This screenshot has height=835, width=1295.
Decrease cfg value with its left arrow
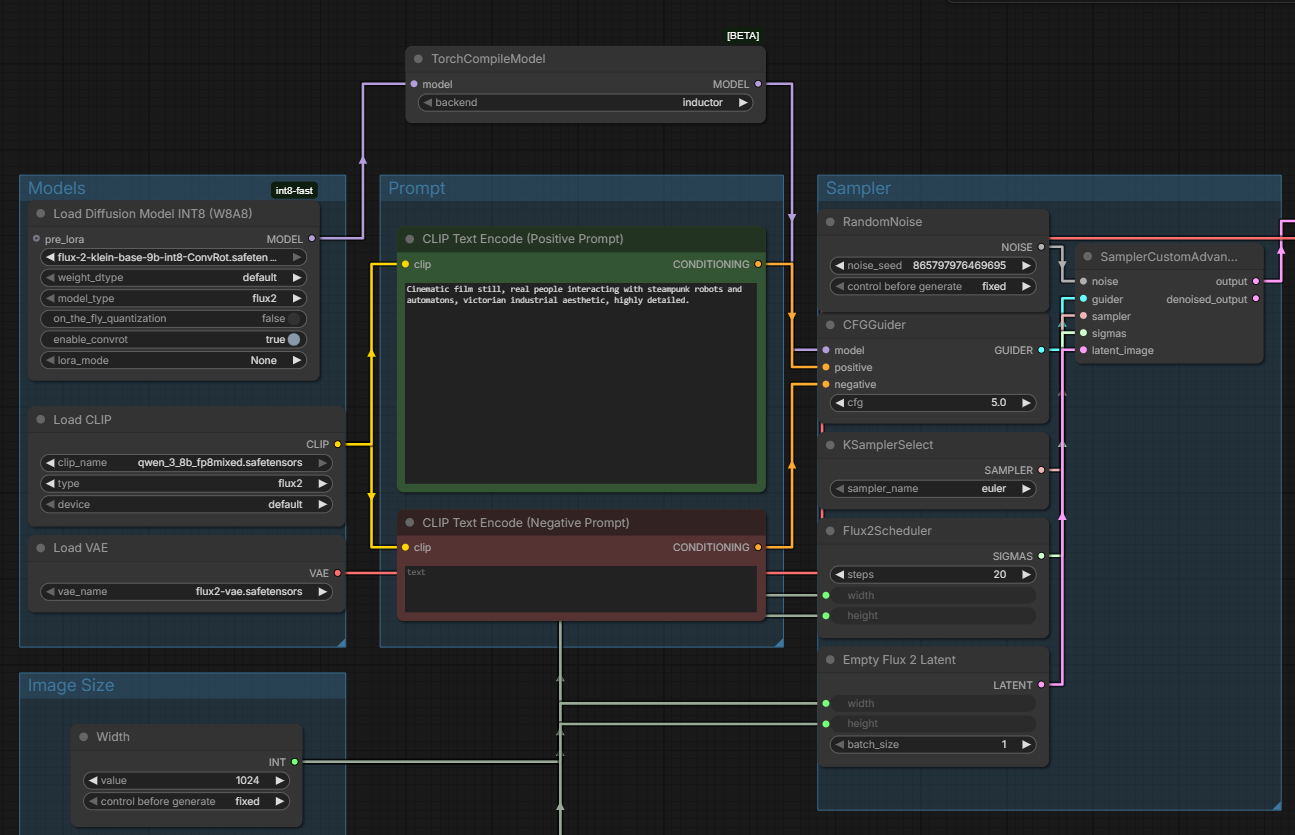pyautogui.click(x=841, y=403)
